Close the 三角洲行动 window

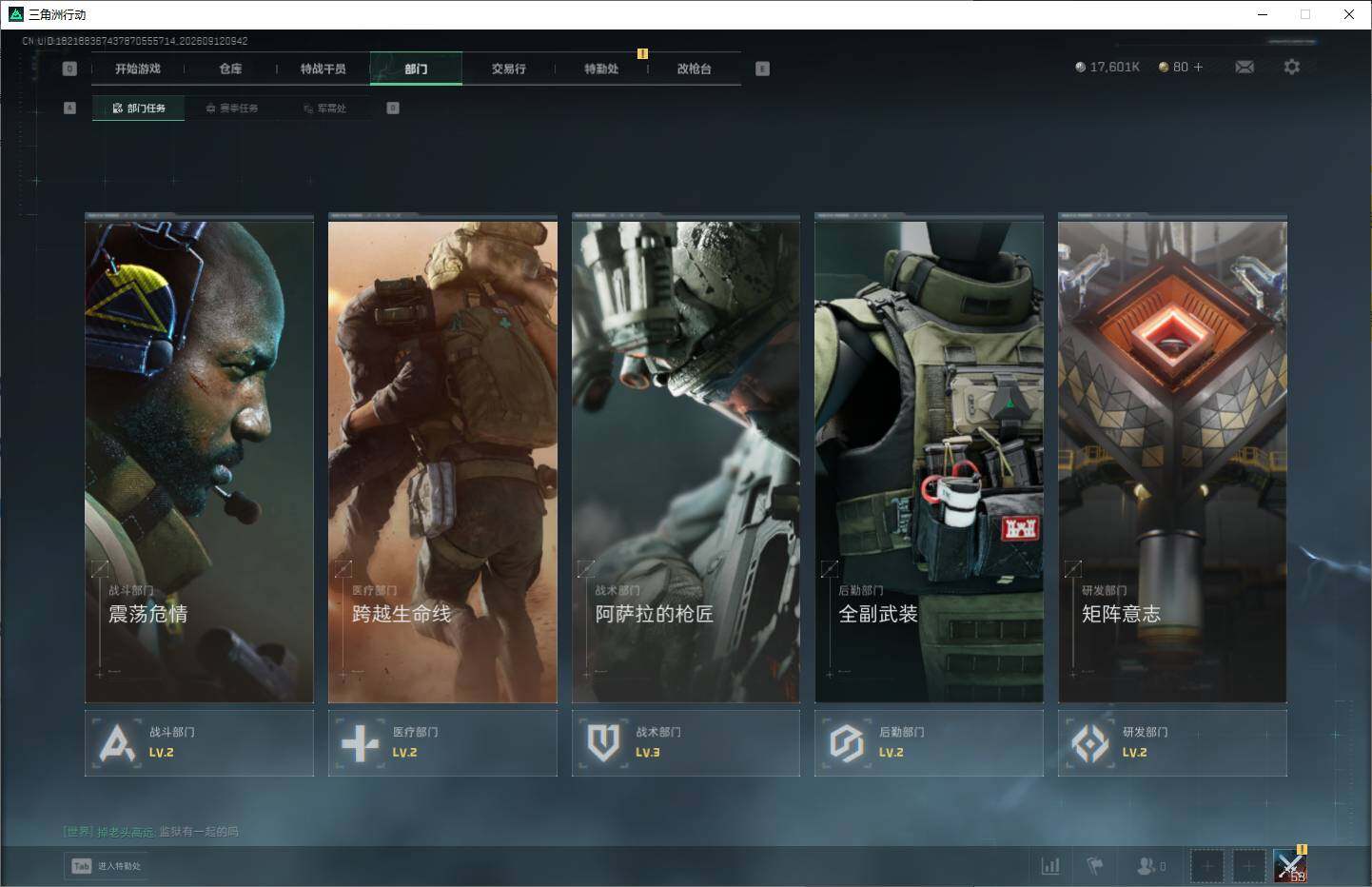(1349, 14)
